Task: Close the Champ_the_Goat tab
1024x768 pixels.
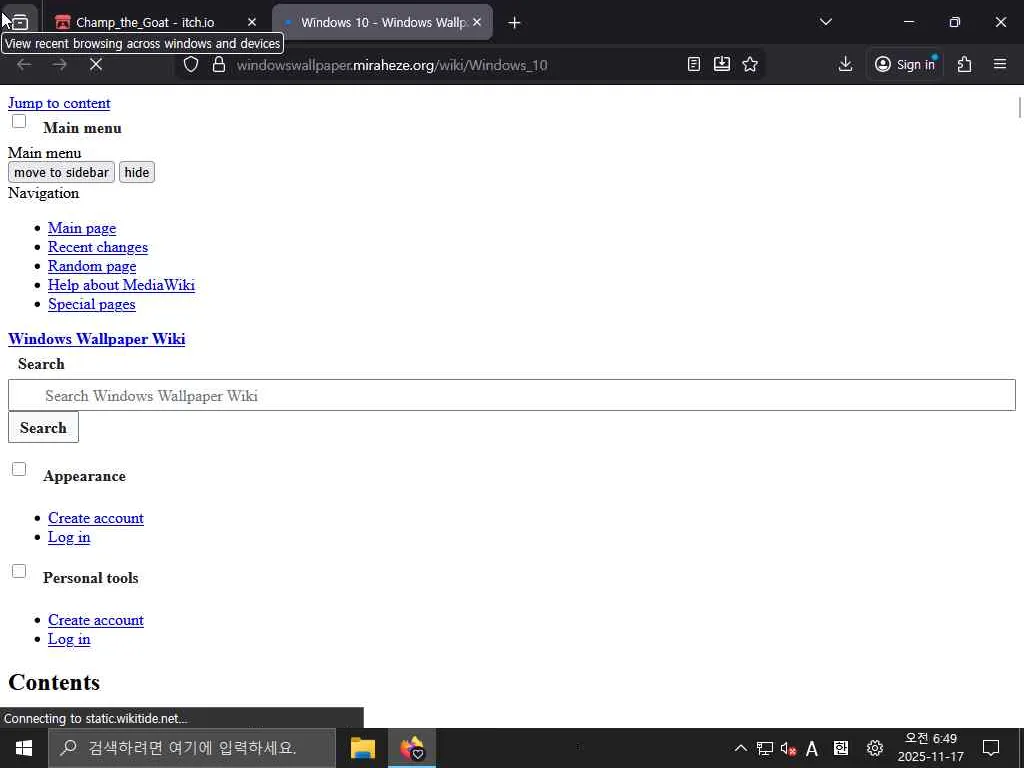Action: click(252, 22)
